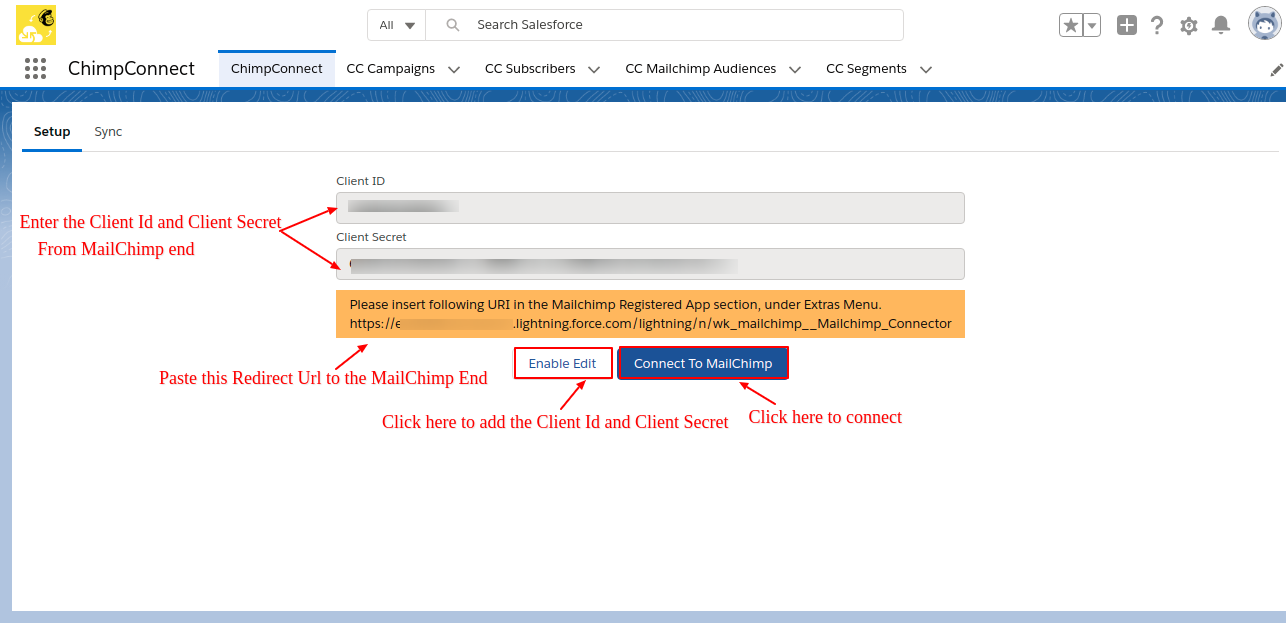1286x623 pixels.
Task: Expand the CC Subscribers tab chevron
Action: 594,70
